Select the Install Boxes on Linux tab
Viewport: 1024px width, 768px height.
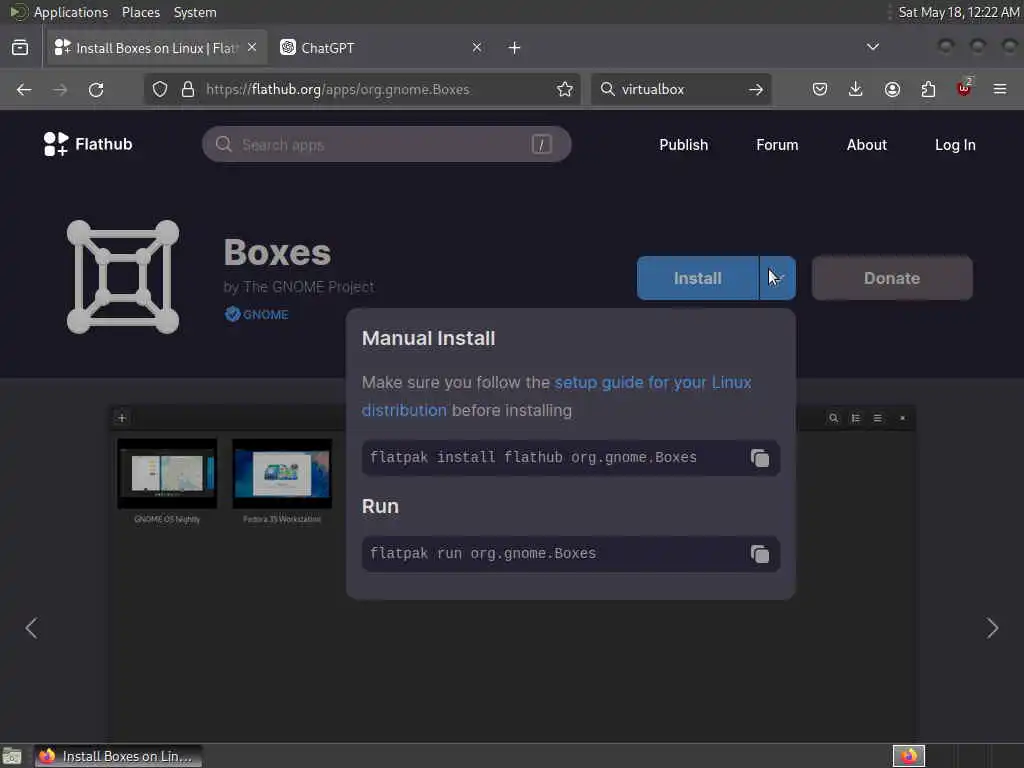[x=157, y=48]
